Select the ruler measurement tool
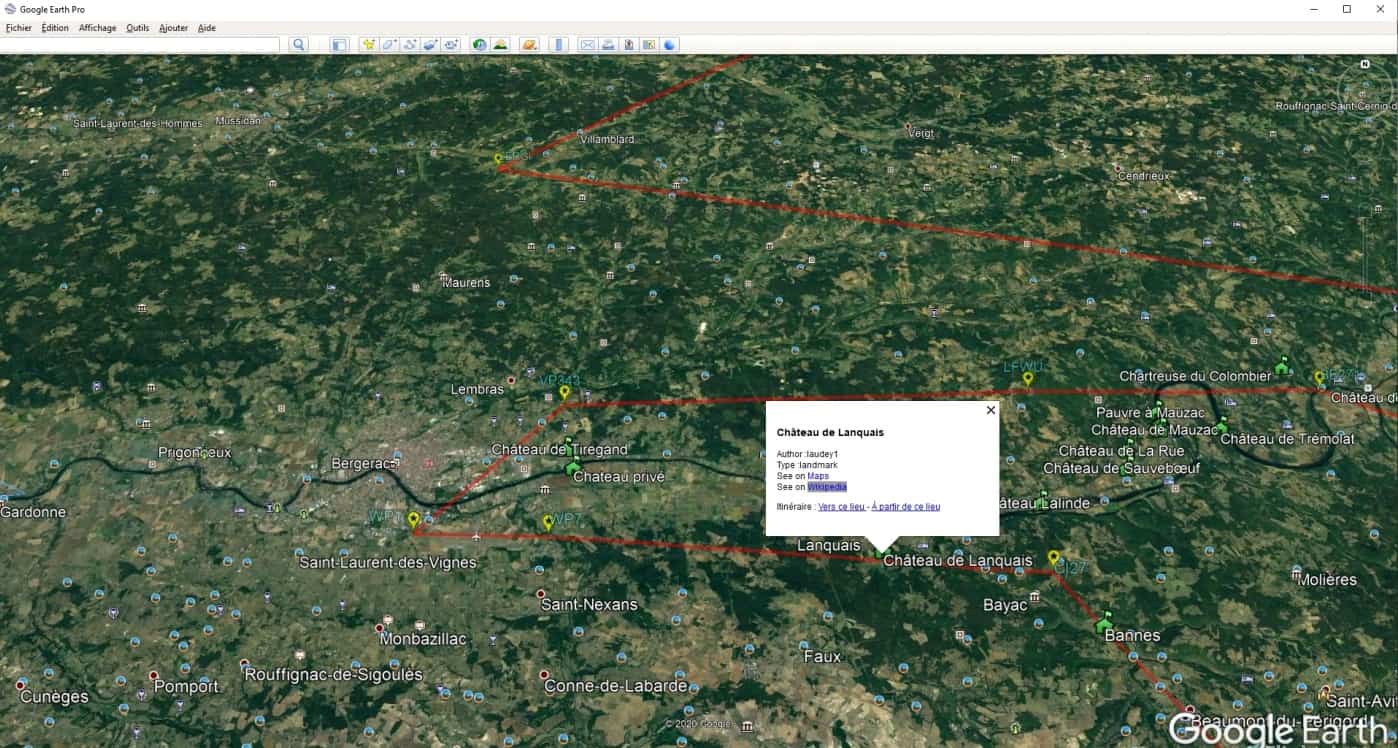Image resolution: width=1398 pixels, height=748 pixels. coord(559,45)
